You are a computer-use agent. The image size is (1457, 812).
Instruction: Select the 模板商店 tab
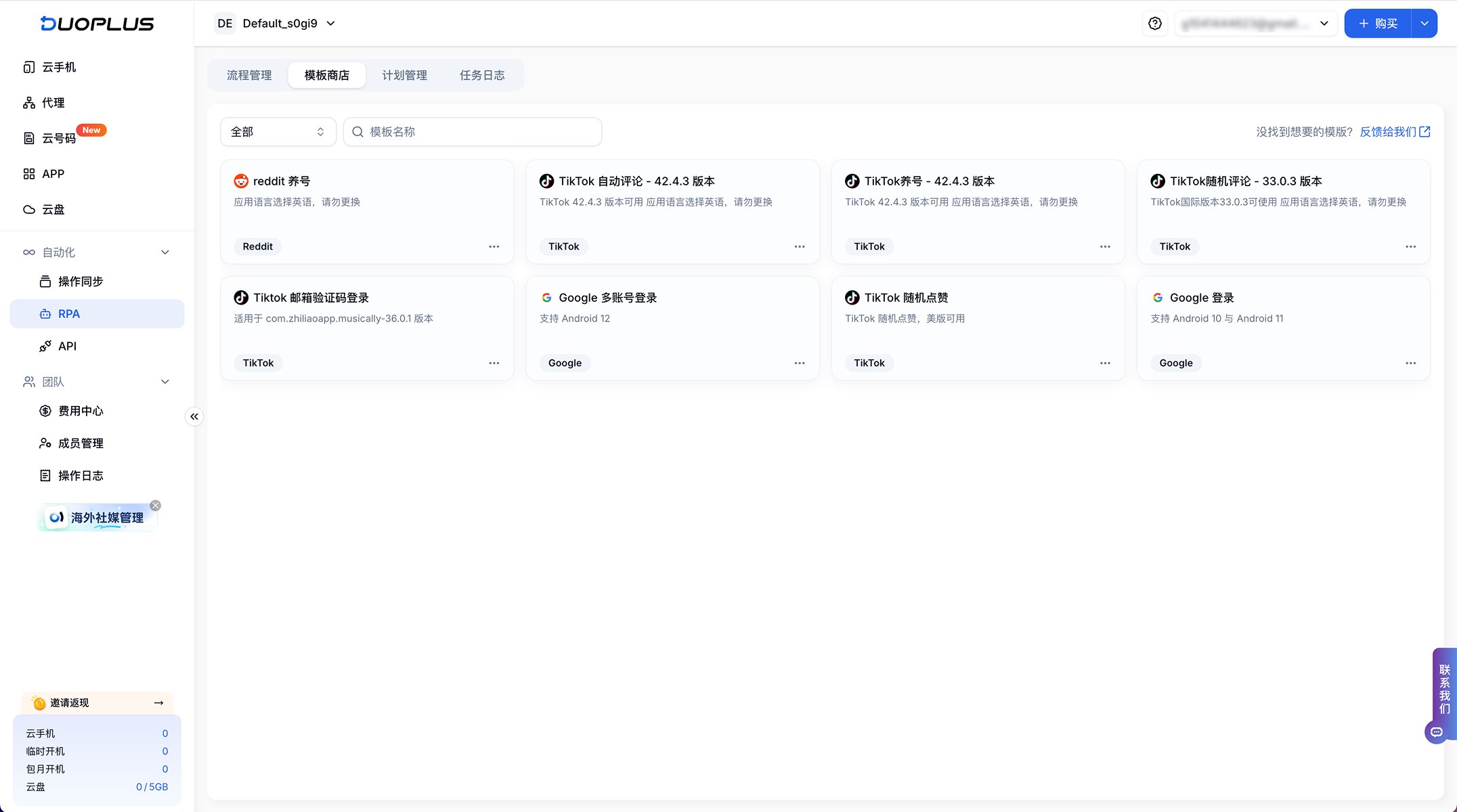coord(327,75)
